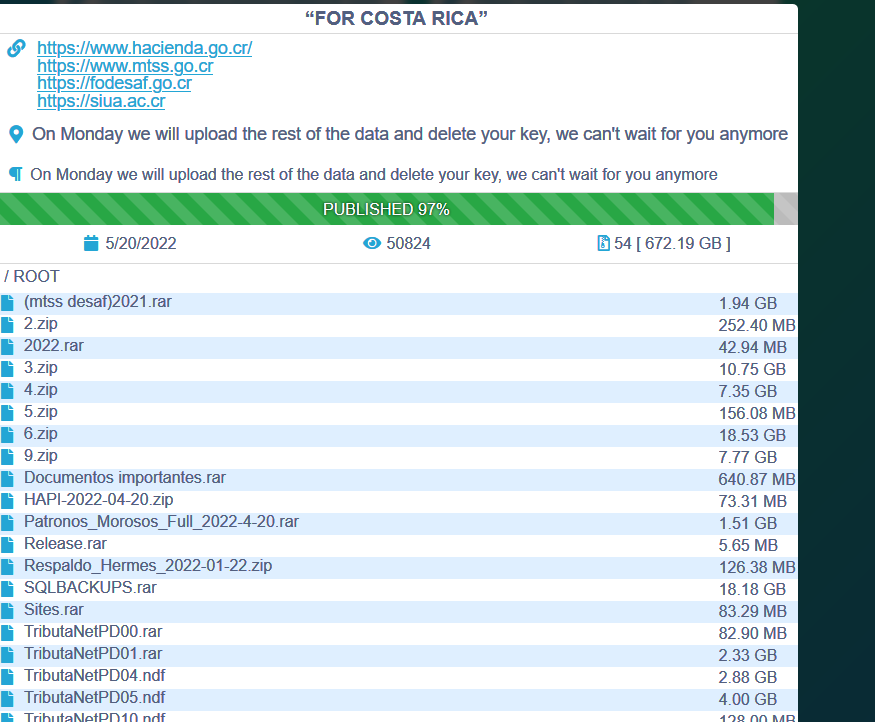The image size is (875, 722).
Task: Select the TributaNetPD04.ndf file name
Action: click(95, 676)
